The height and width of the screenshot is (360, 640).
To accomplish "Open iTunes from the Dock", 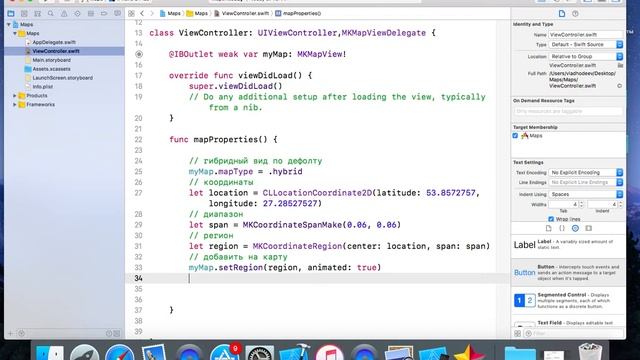I will (329, 353).
